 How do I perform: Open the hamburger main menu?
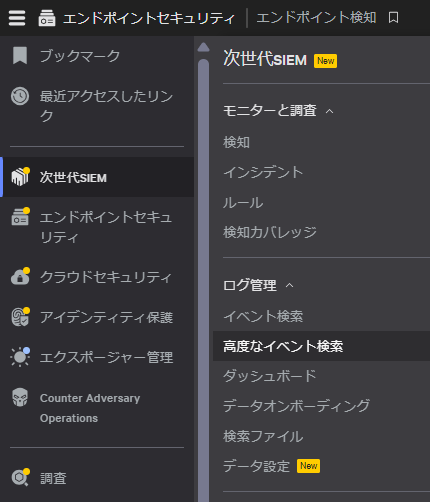pyautogui.click(x=17, y=18)
